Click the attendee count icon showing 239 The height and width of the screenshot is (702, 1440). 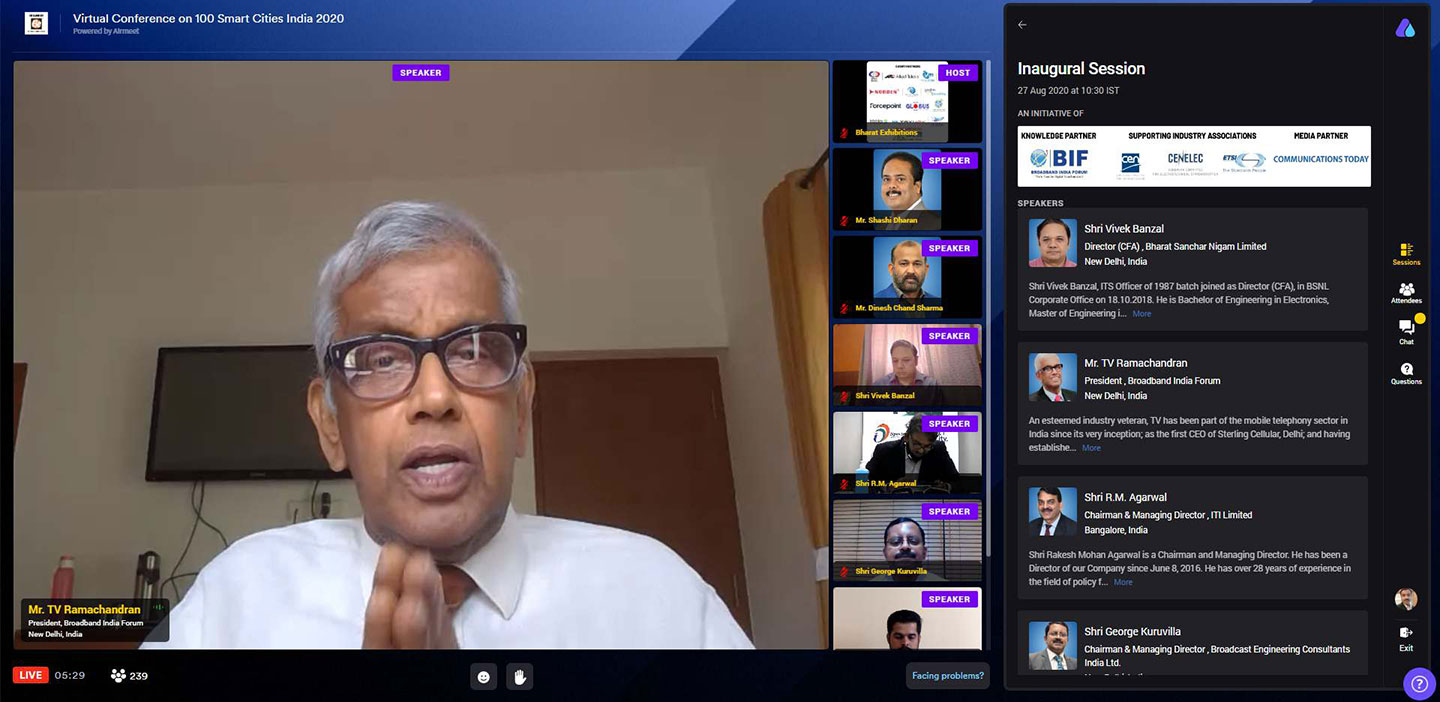[118, 675]
